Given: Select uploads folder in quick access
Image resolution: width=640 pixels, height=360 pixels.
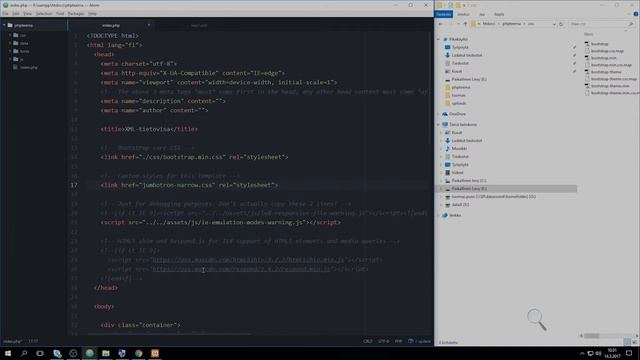Looking at the screenshot, I should 458,103.
